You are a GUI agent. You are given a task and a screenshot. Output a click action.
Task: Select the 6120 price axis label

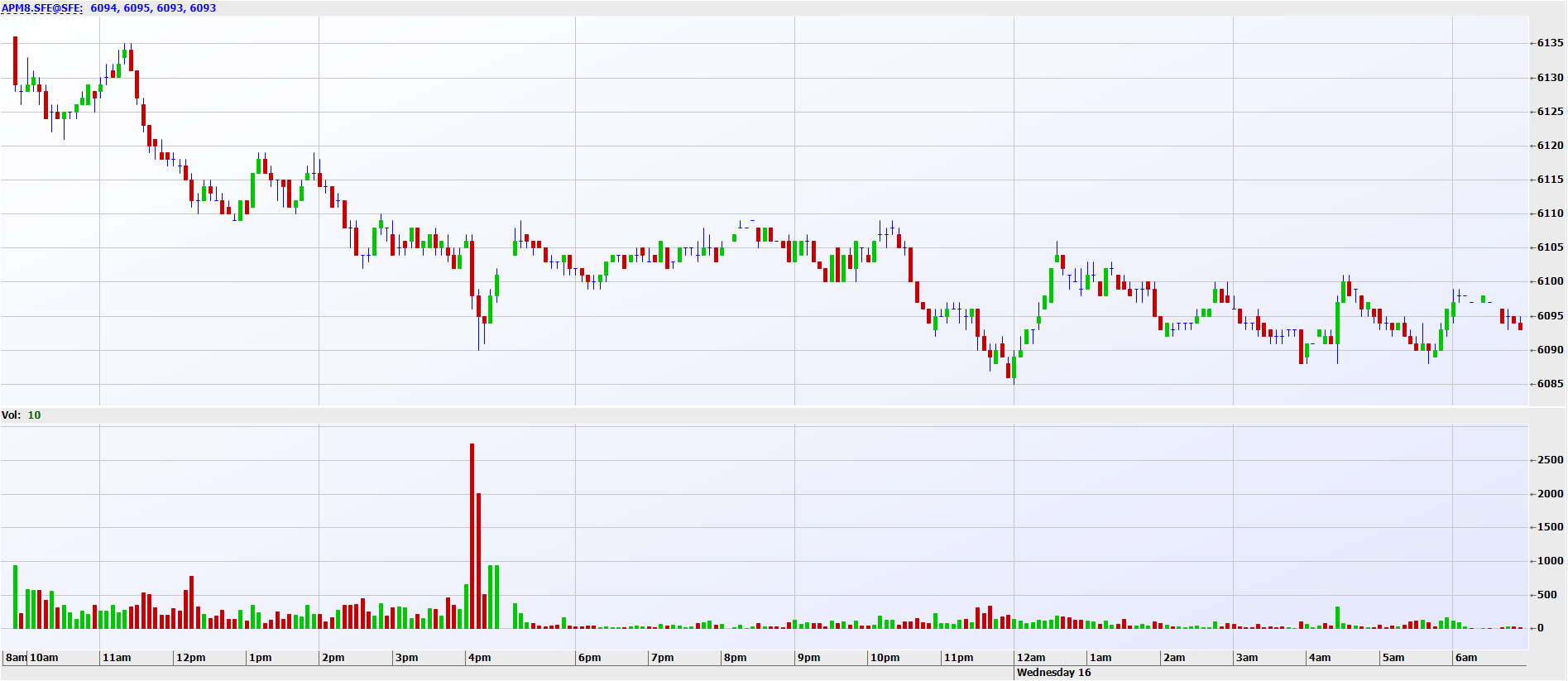[x=1551, y=146]
